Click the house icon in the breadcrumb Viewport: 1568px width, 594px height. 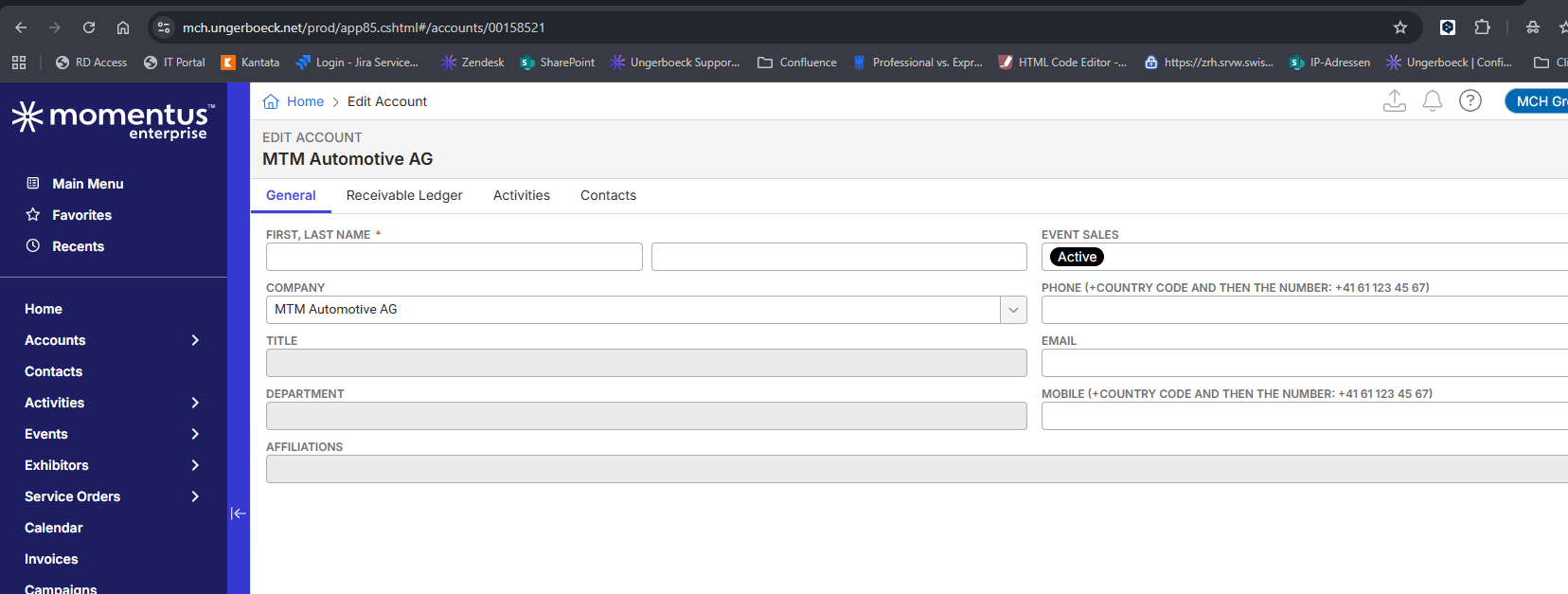coord(271,101)
